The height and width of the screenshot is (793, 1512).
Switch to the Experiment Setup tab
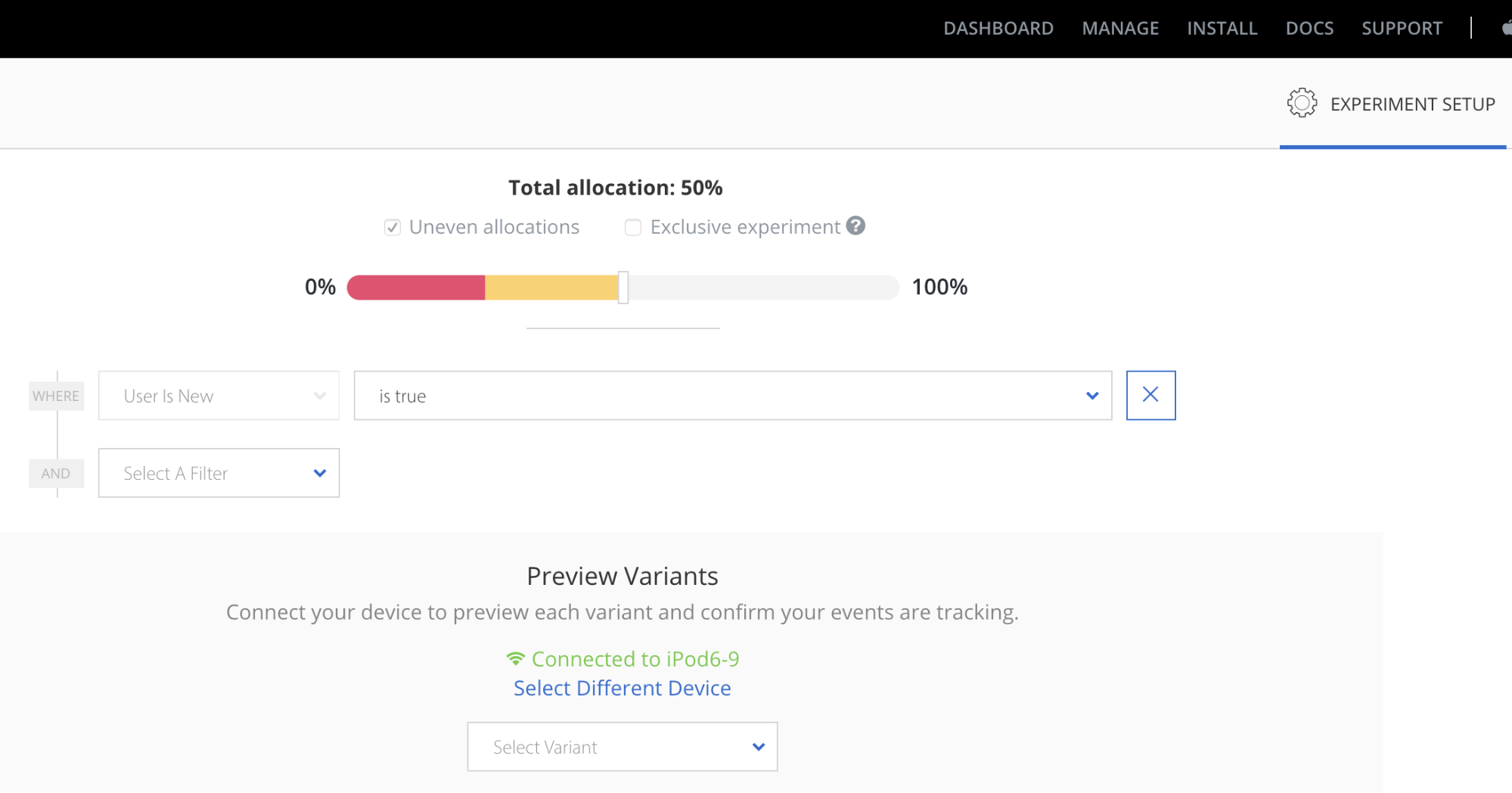point(1392,104)
